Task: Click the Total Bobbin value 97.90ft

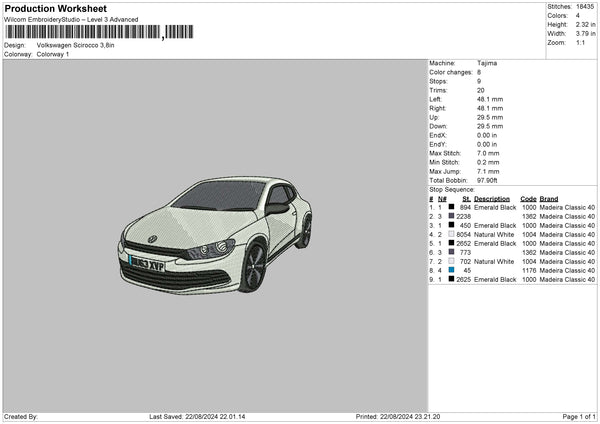Action: point(487,180)
